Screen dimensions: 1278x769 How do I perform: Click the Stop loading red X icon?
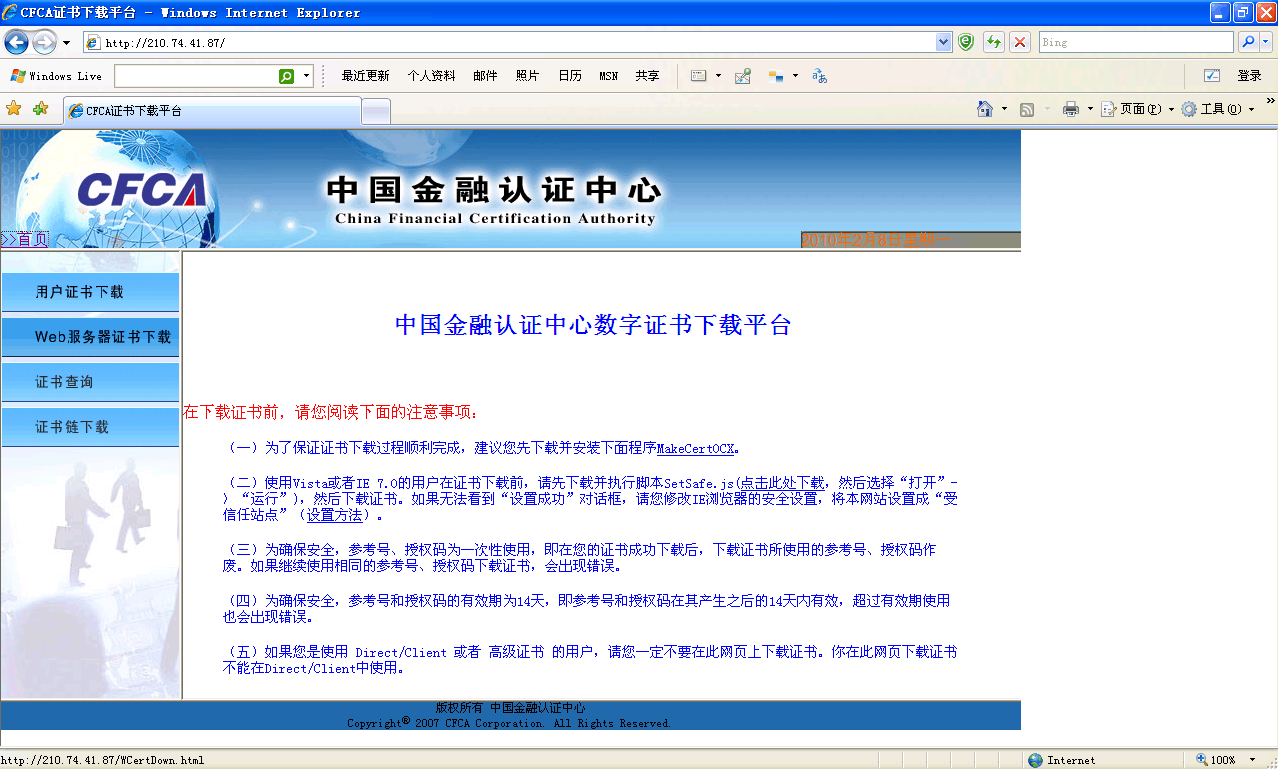[x=1019, y=42]
